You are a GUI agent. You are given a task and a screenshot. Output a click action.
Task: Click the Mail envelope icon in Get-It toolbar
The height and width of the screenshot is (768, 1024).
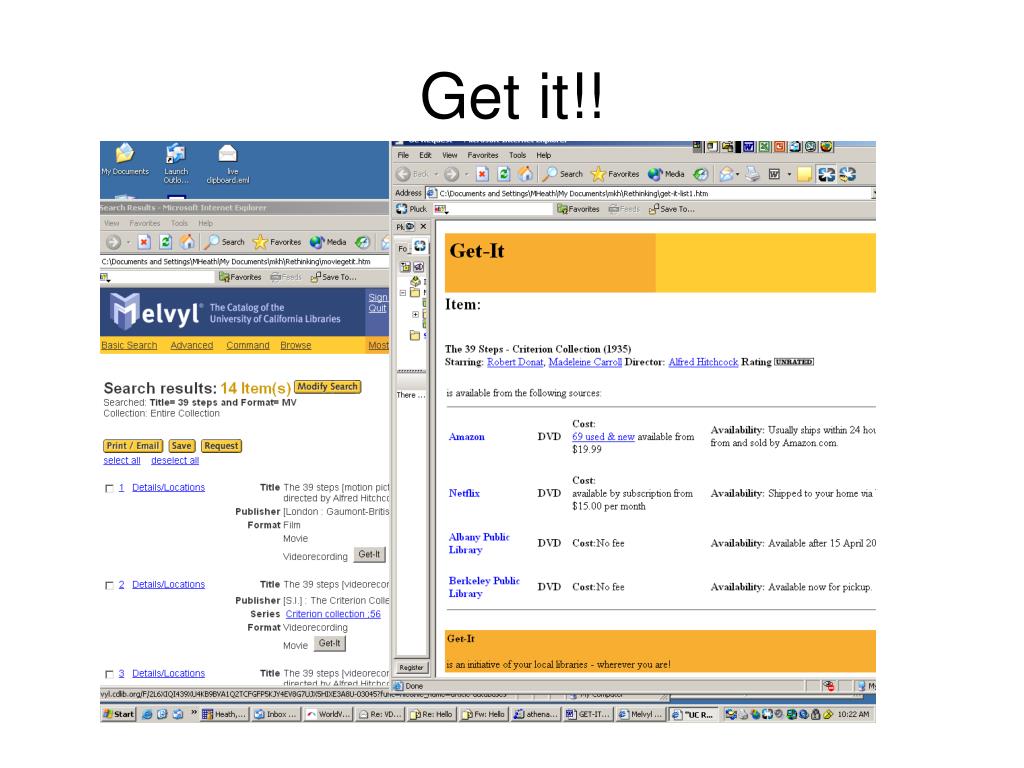726,174
